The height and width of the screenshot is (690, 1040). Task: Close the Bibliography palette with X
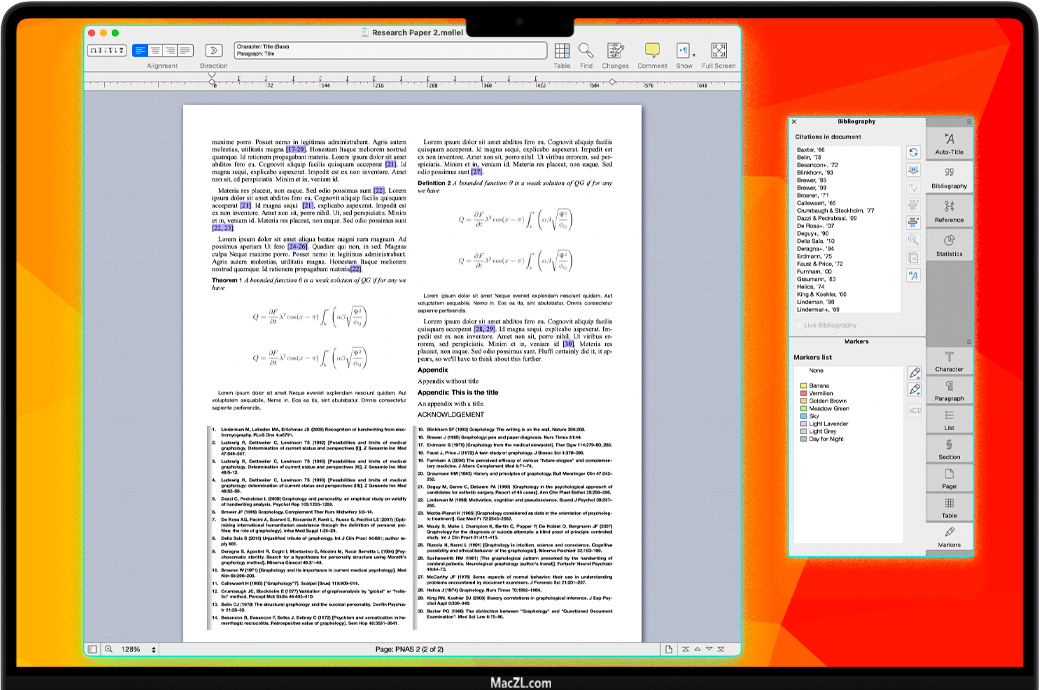pyautogui.click(x=794, y=122)
